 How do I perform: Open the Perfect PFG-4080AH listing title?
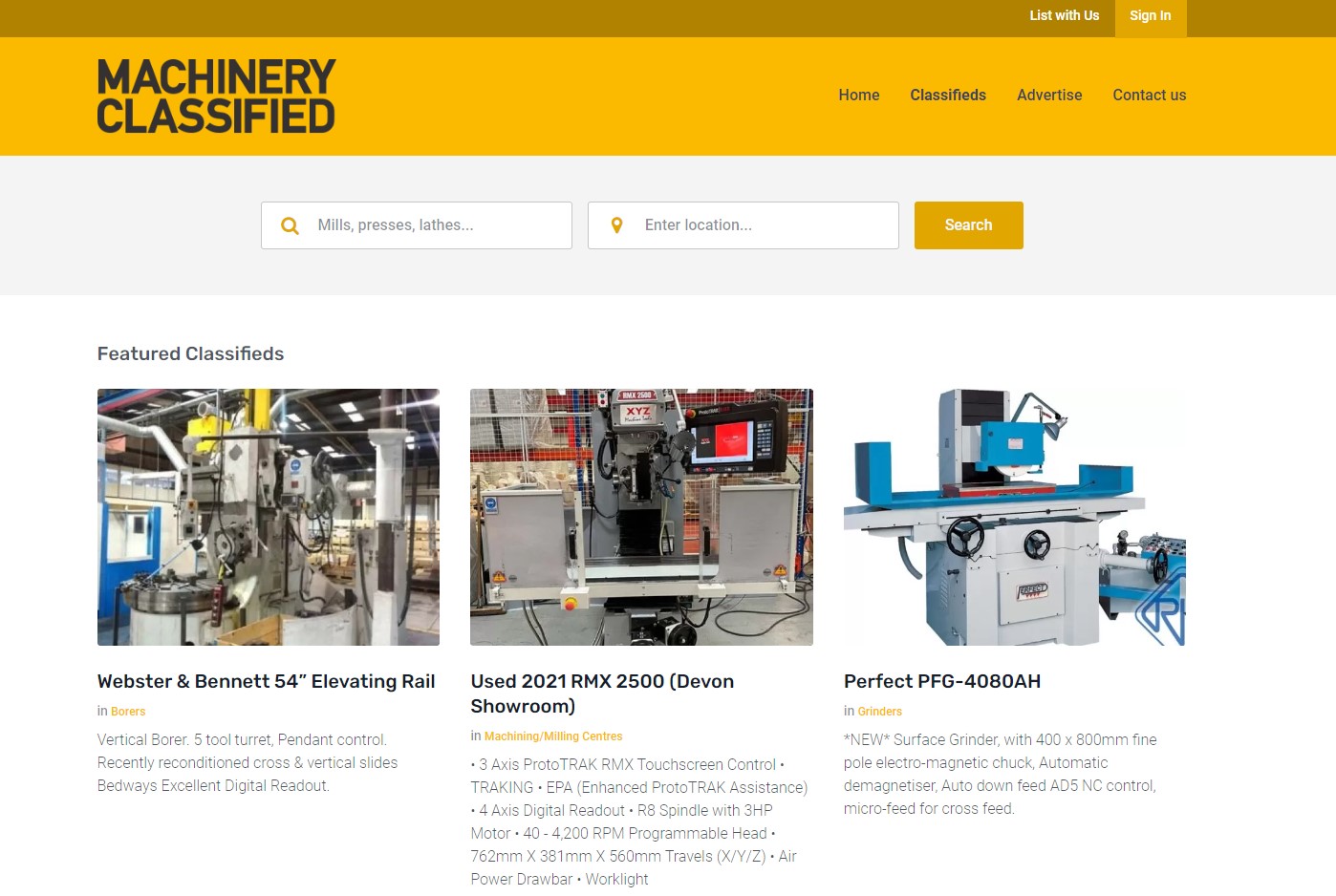tap(942, 681)
